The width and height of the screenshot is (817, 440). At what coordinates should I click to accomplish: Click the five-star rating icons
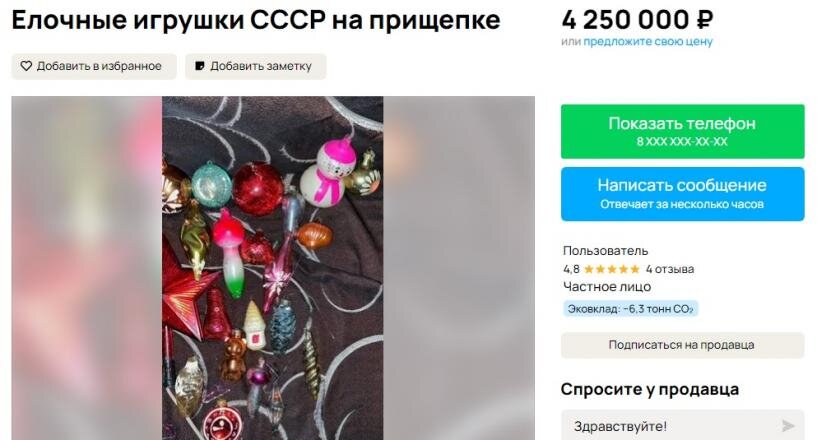click(612, 269)
